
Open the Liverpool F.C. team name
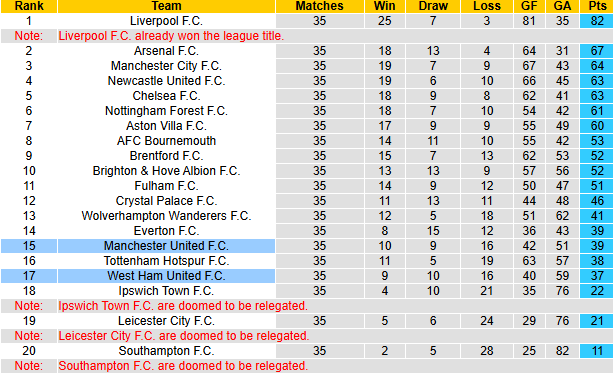[x=166, y=21]
